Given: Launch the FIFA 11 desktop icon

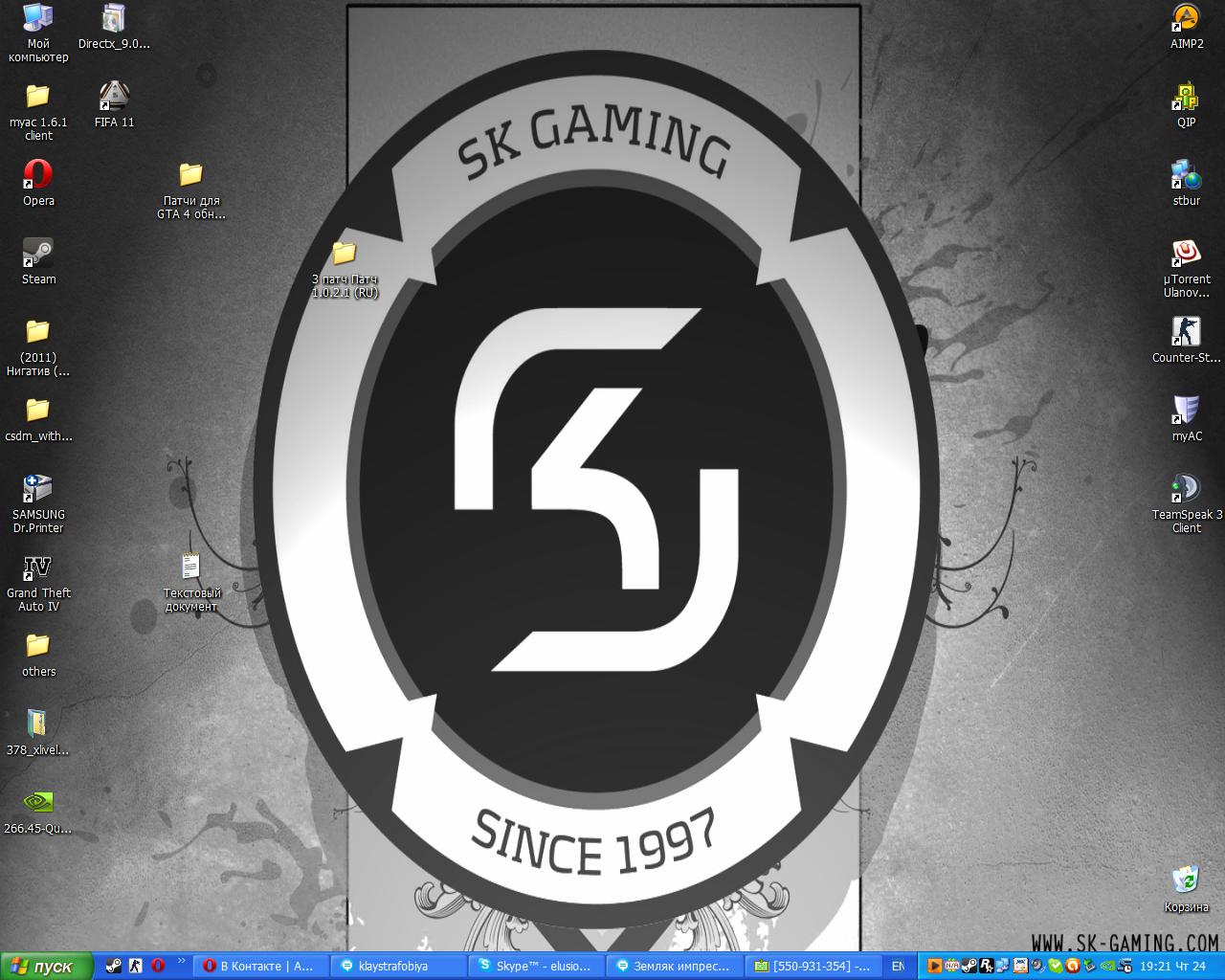Looking at the screenshot, I should (114, 98).
